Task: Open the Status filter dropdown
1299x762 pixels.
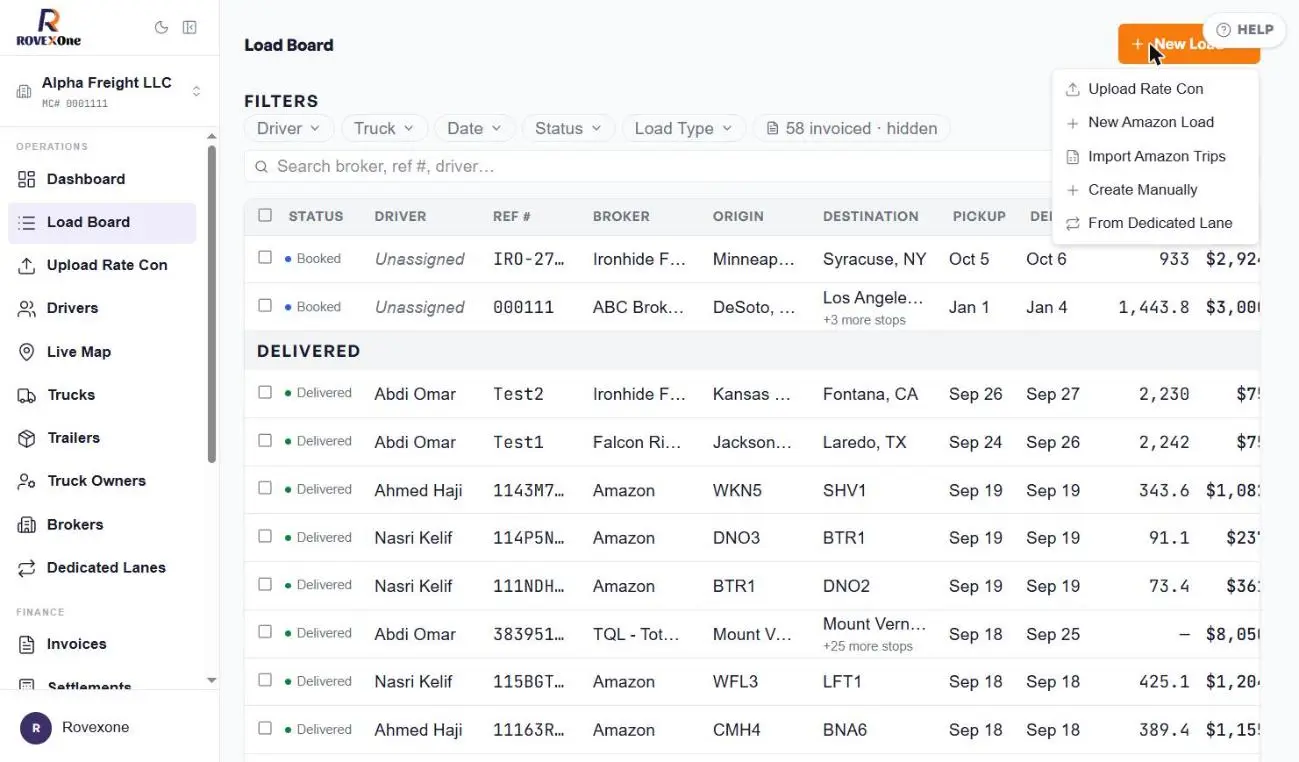Action: point(568,128)
